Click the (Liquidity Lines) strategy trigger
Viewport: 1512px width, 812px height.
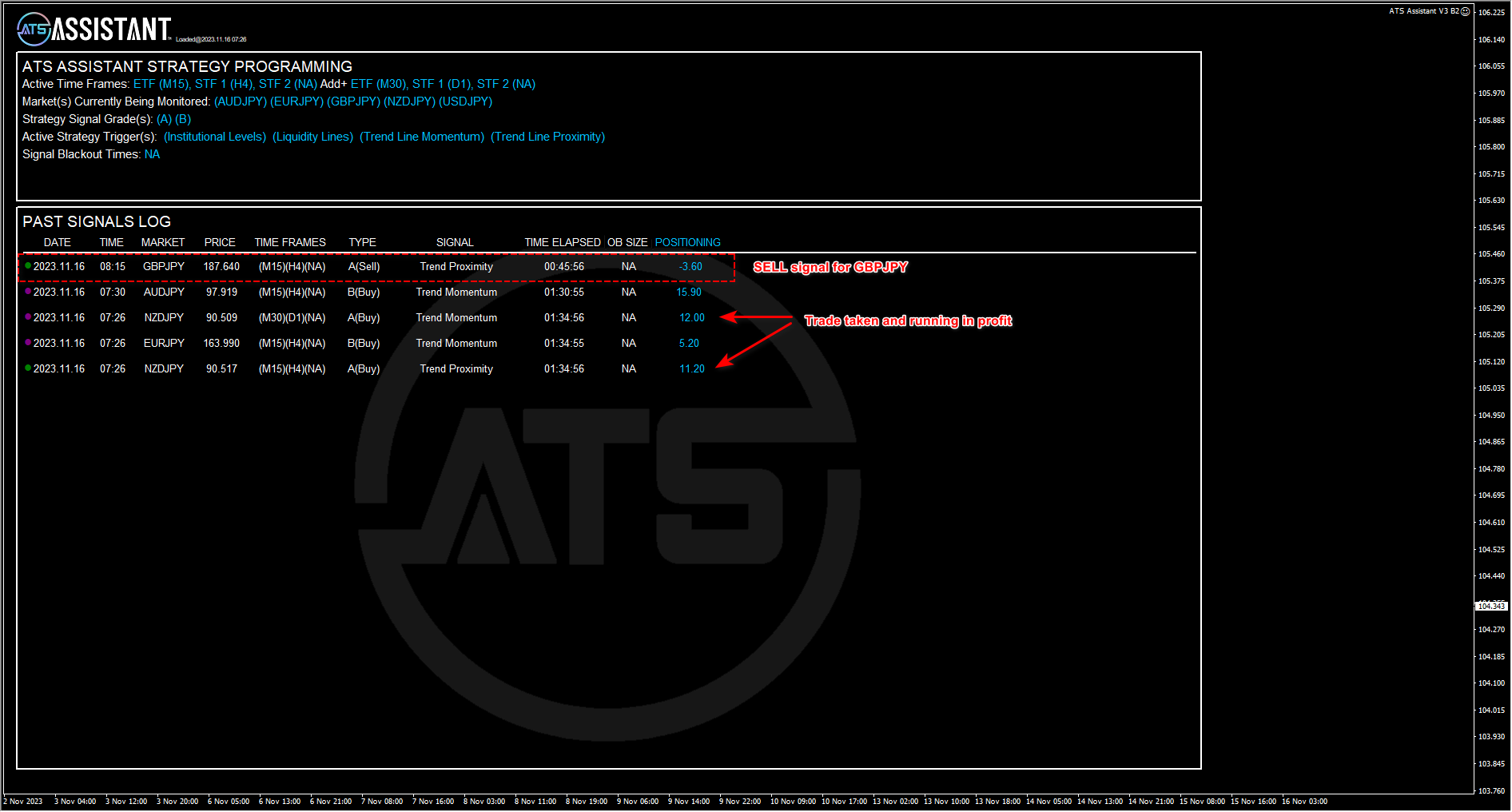pyautogui.click(x=312, y=137)
